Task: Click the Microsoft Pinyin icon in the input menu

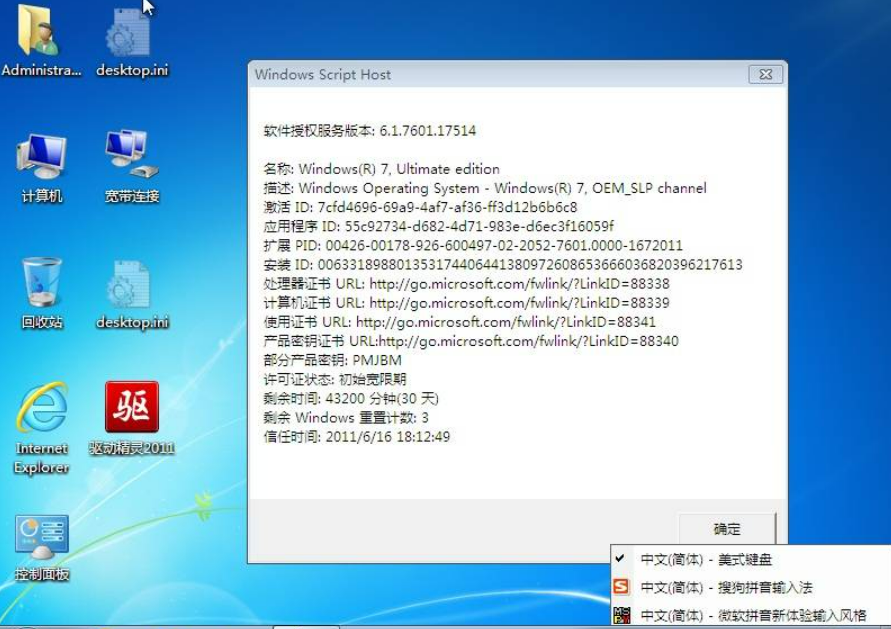Action: (622, 615)
